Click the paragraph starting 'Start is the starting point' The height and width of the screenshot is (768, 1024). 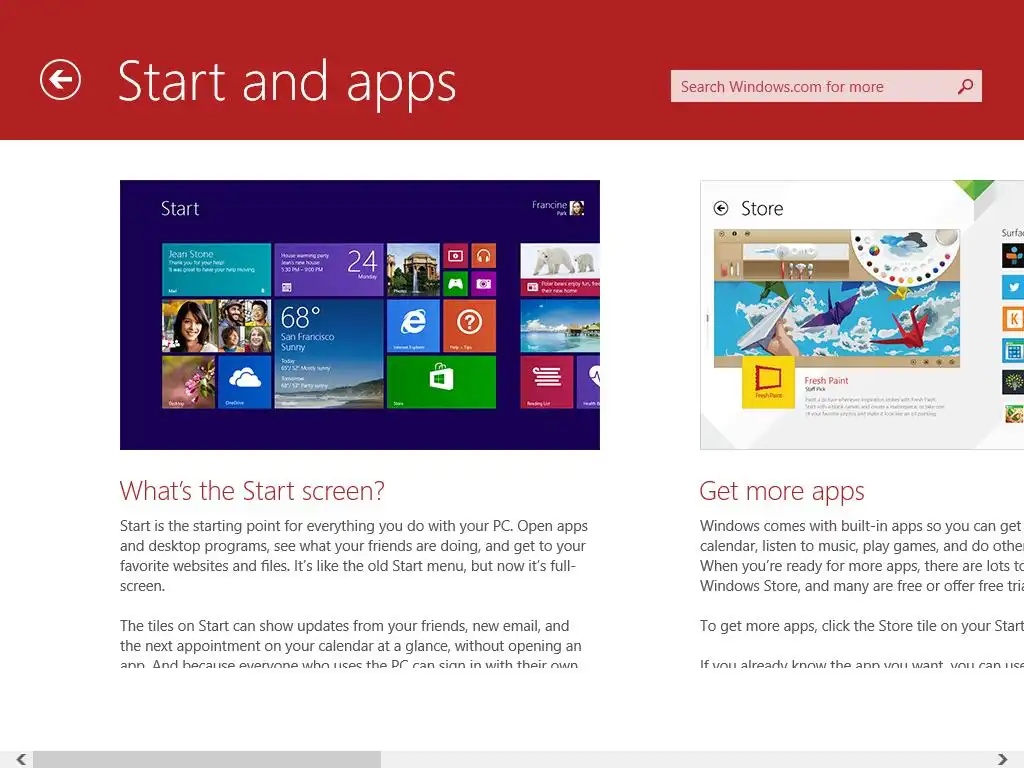(x=354, y=556)
